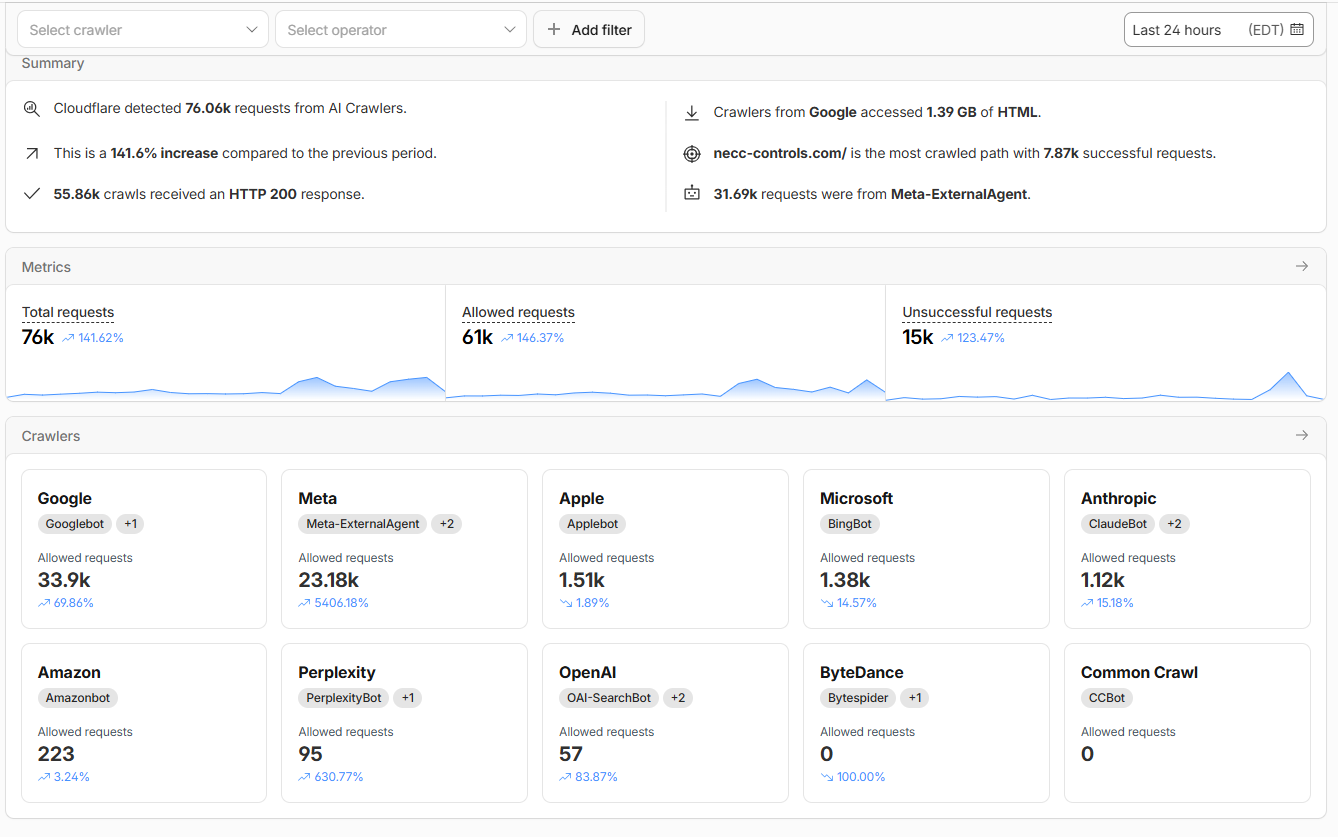Click the PerplexityBot tag
The image size is (1338, 837).
coord(344,698)
